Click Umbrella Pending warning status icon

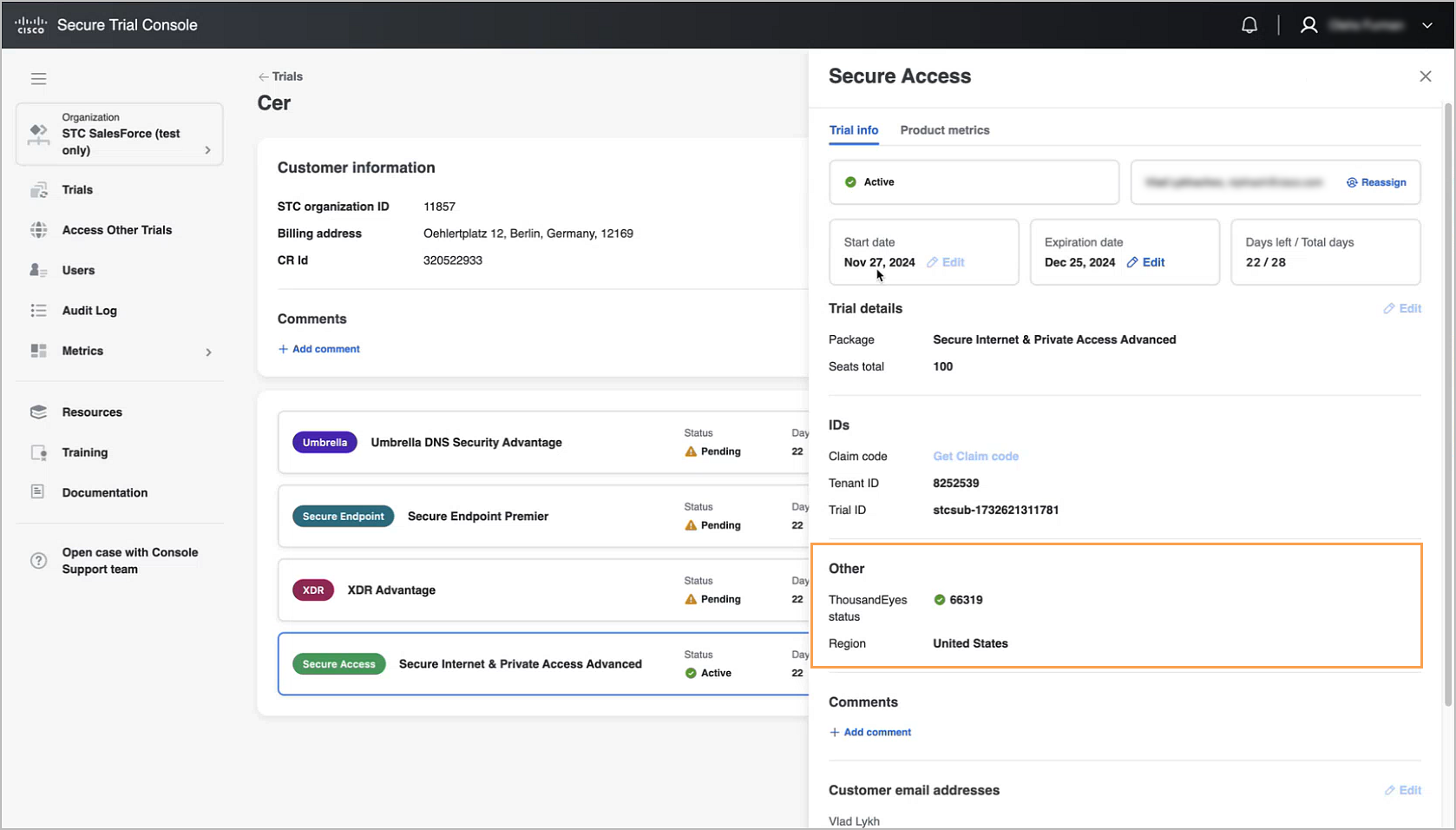click(691, 451)
